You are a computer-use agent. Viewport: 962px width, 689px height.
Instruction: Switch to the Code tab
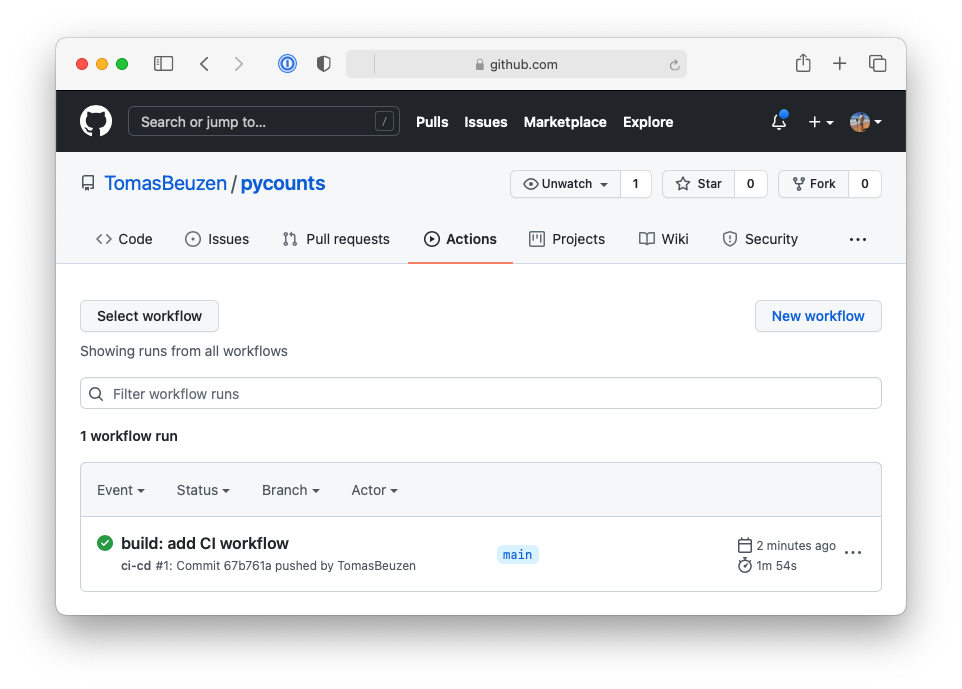tap(124, 239)
